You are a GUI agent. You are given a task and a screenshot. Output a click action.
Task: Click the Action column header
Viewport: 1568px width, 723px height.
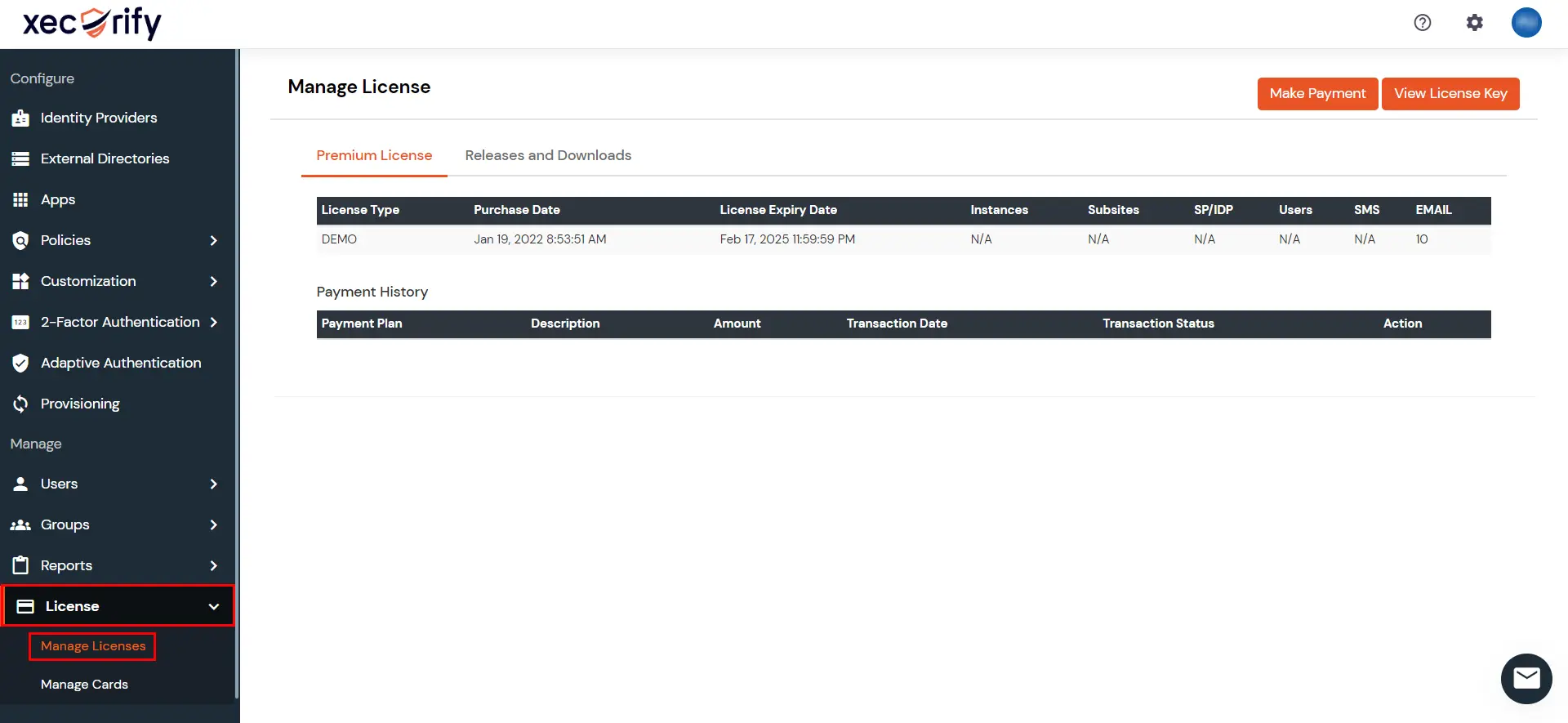coord(1402,324)
